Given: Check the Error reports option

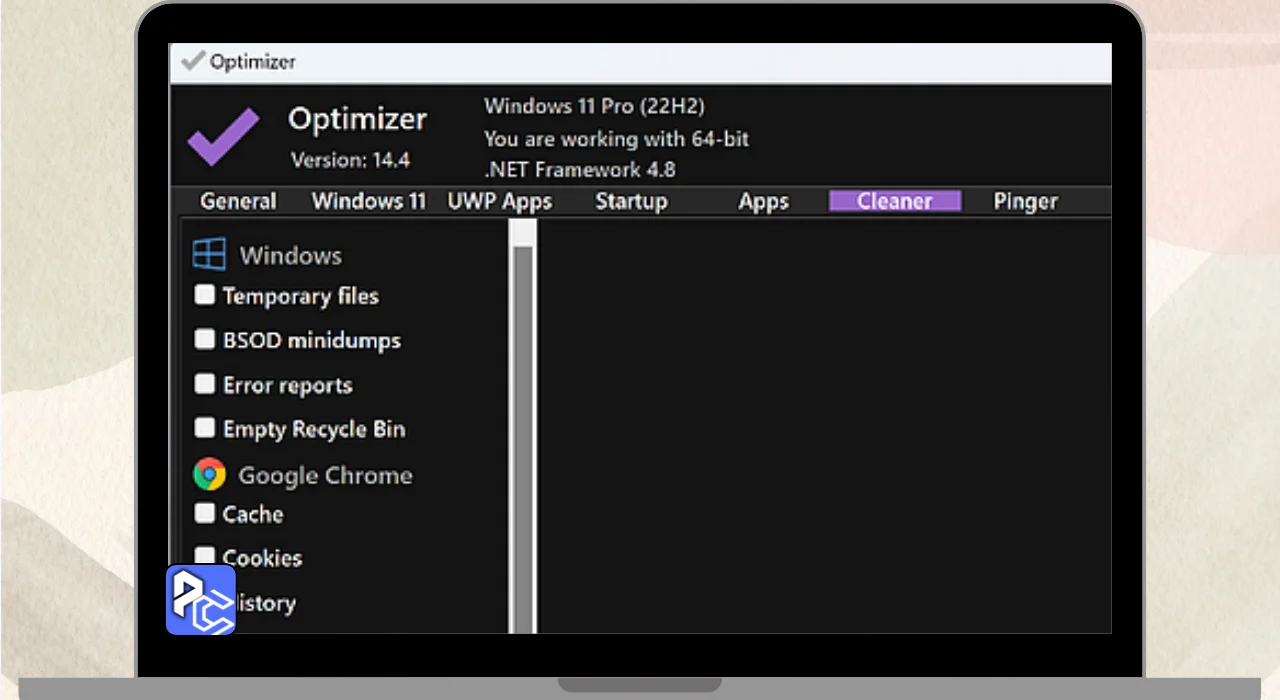Looking at the screenshot, I should (x=205, y=384).
